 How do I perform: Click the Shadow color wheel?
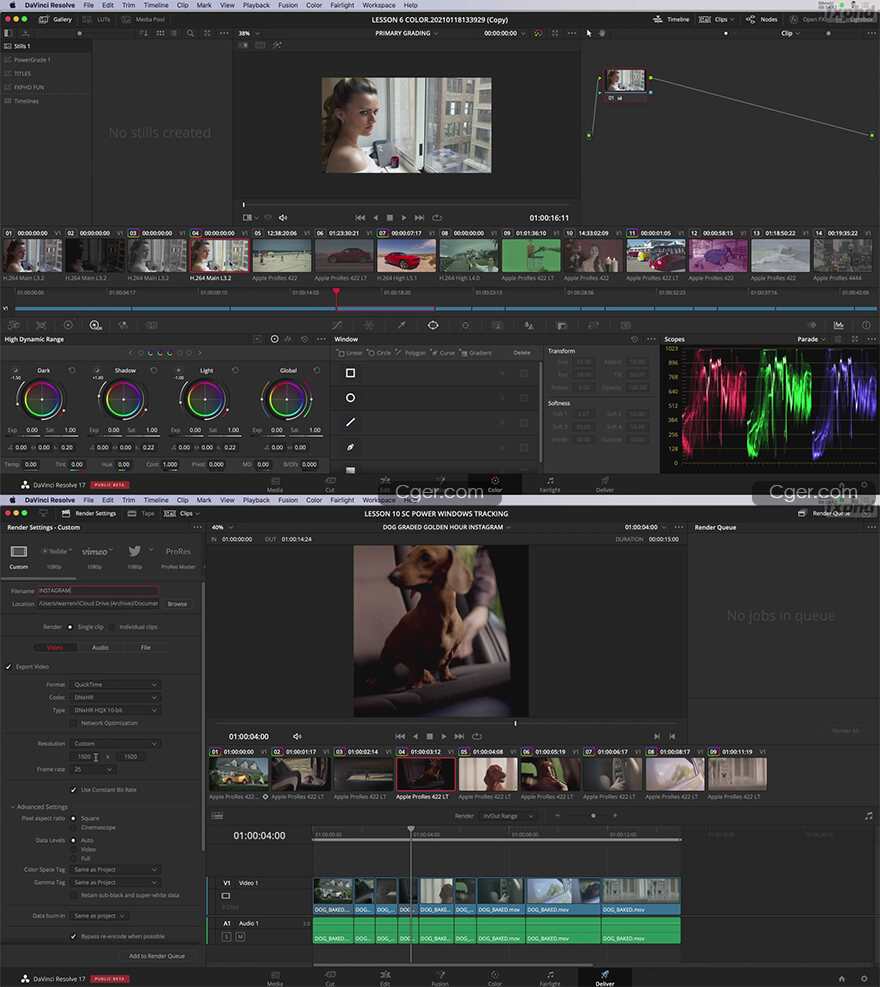point(123,401)
